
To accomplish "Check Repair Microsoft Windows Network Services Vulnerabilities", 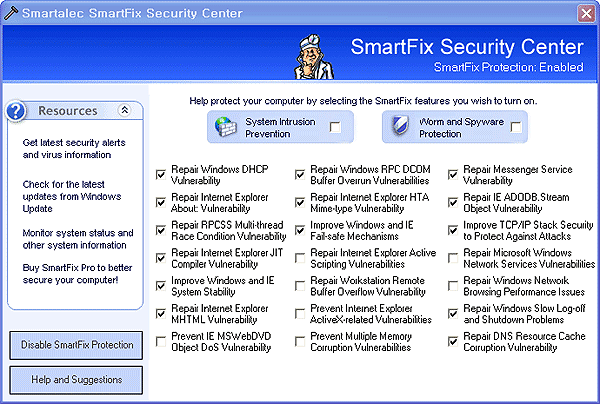I will [453, 258].
